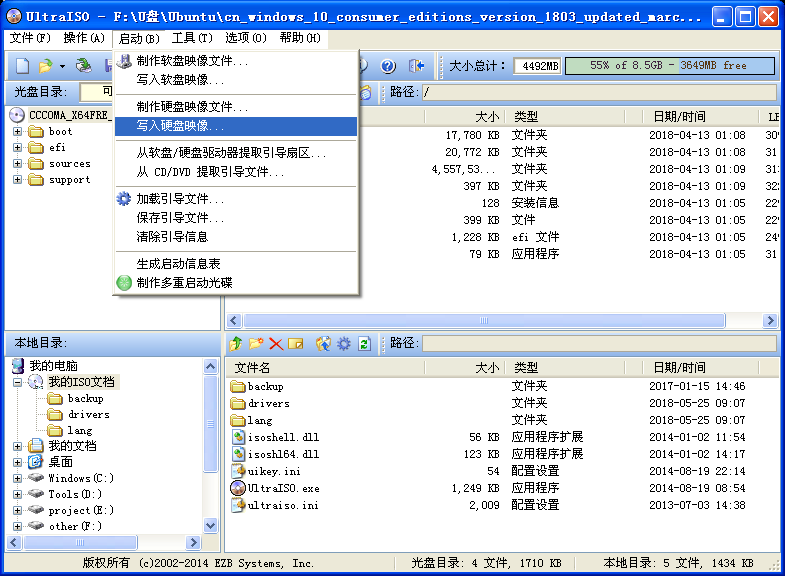Click the local Up folder icon
Viewport: 785px width, 576px height.
pyautogui.click(x=236, y=343)
